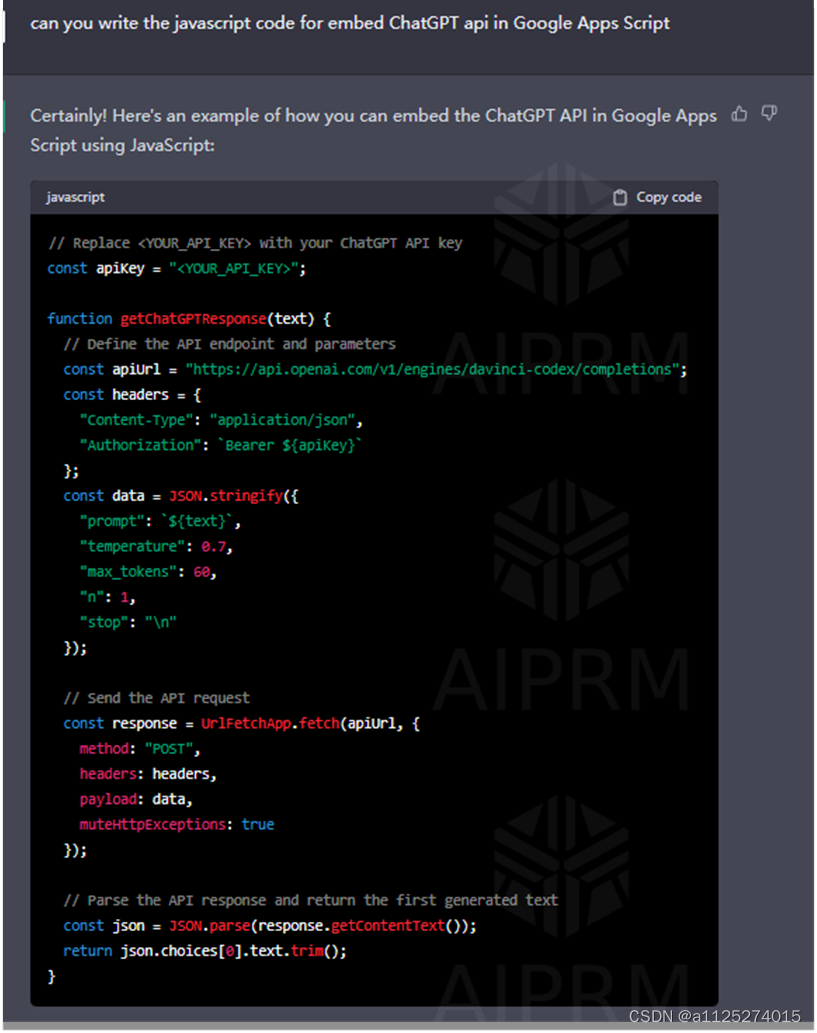Click the javascript language label
817x1033 pixels.
75,197
